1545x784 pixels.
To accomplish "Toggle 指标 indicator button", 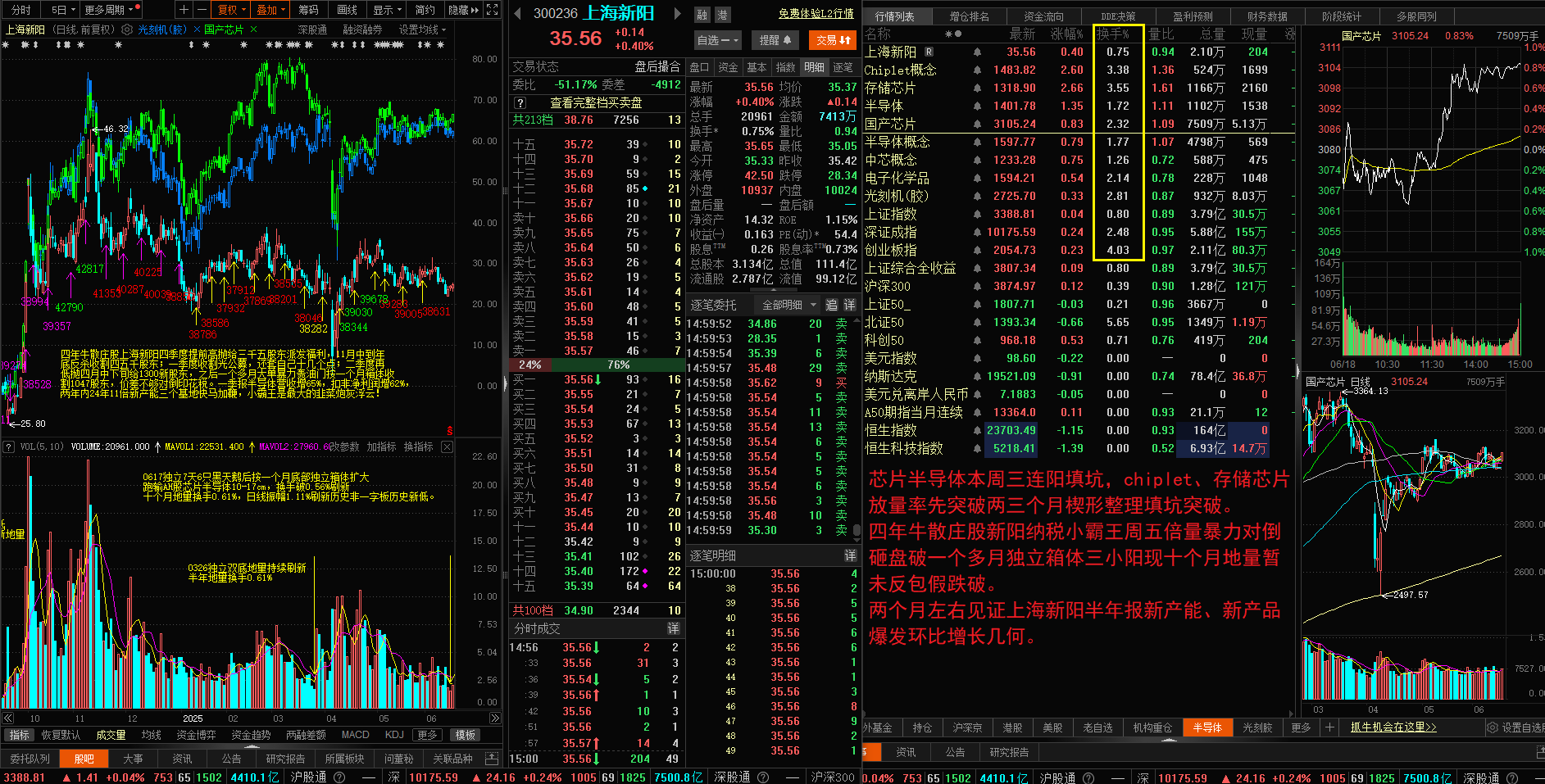I will [20, 735].
